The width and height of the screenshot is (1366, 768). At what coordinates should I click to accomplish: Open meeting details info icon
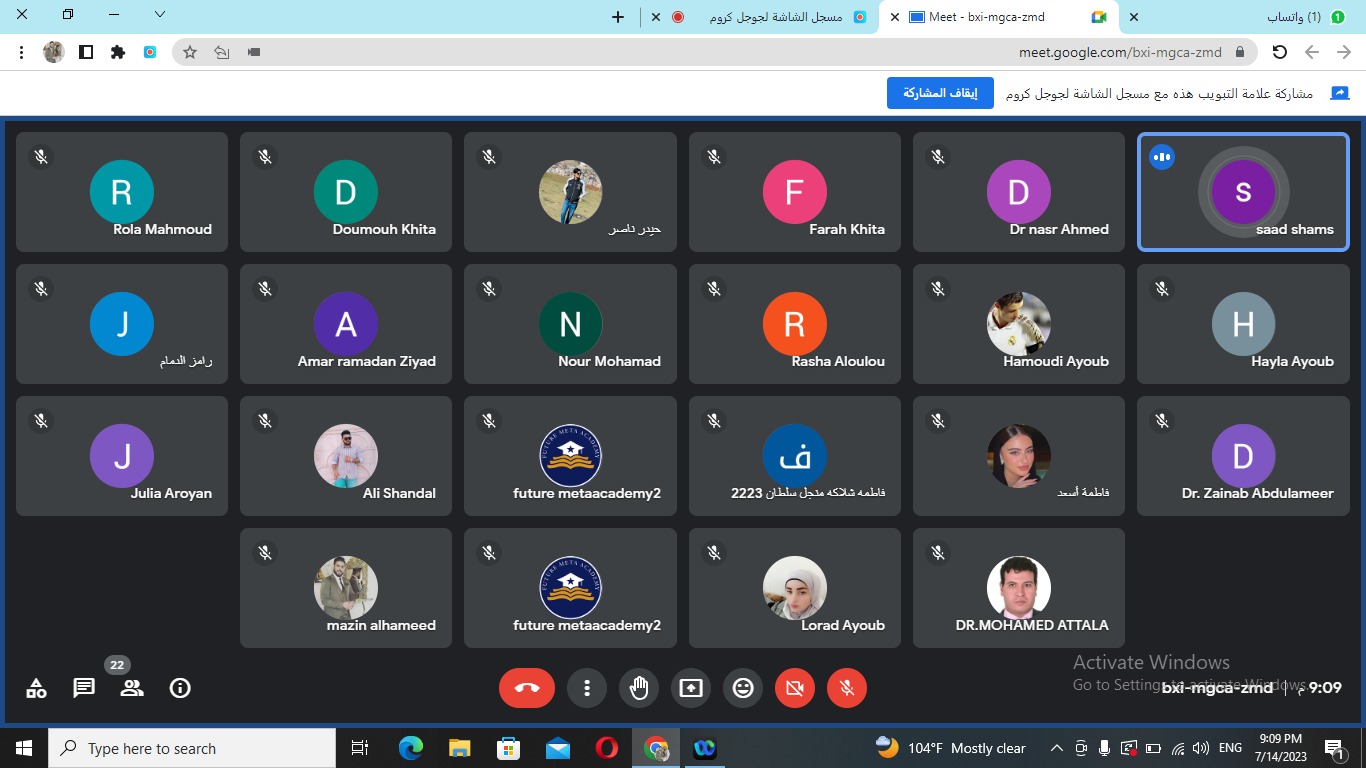[x=180, y=688]
